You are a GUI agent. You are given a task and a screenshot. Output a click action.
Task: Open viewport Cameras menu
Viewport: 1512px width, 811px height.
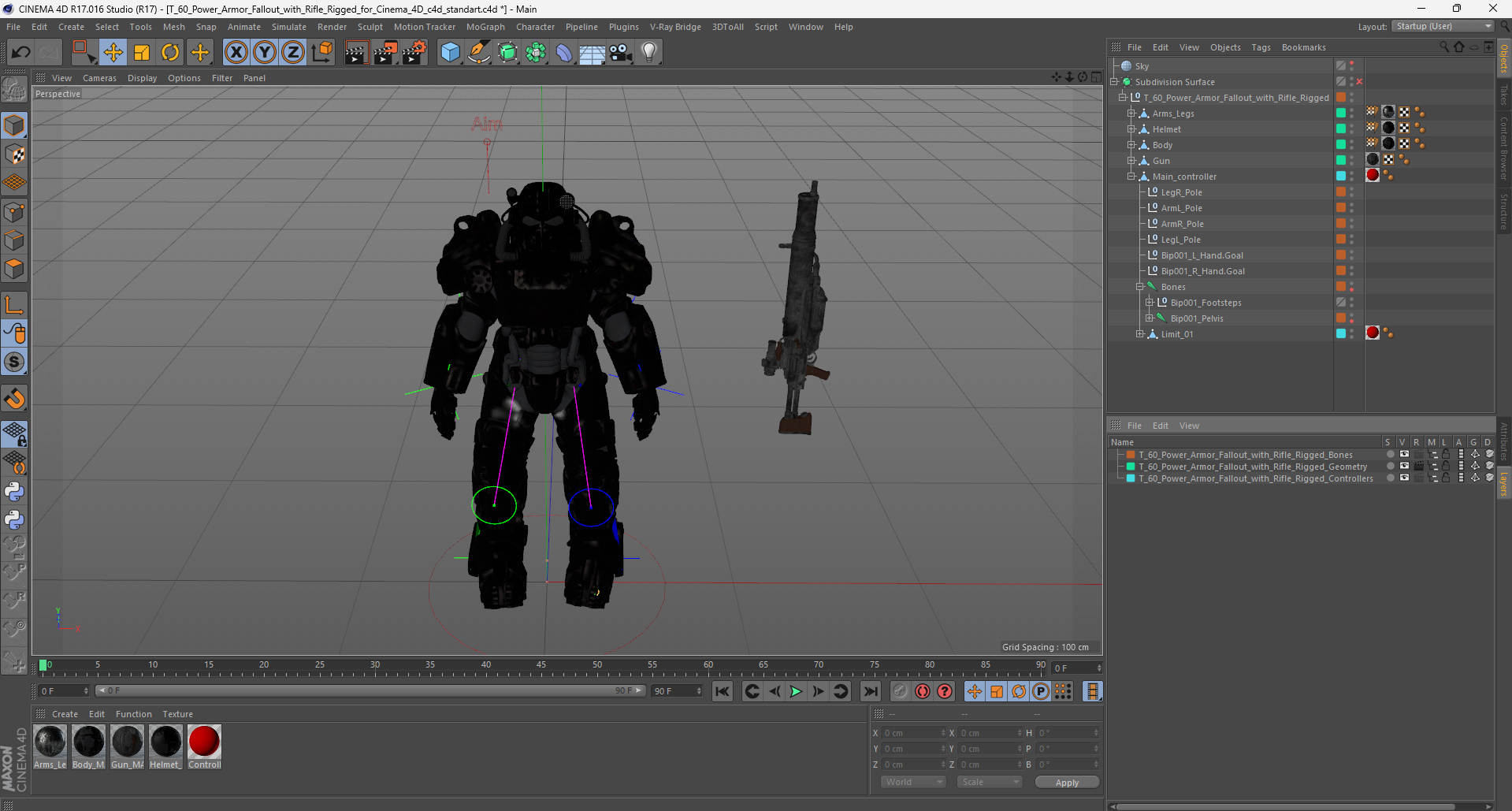pos(99,78)
